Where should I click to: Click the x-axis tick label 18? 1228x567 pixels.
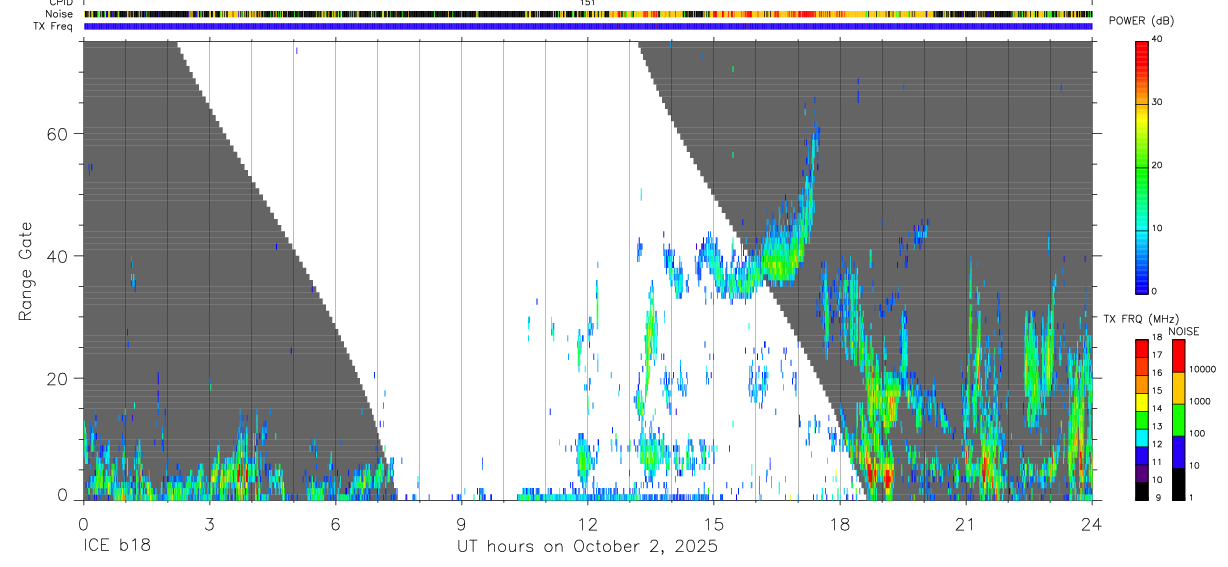tap(840, 524)
